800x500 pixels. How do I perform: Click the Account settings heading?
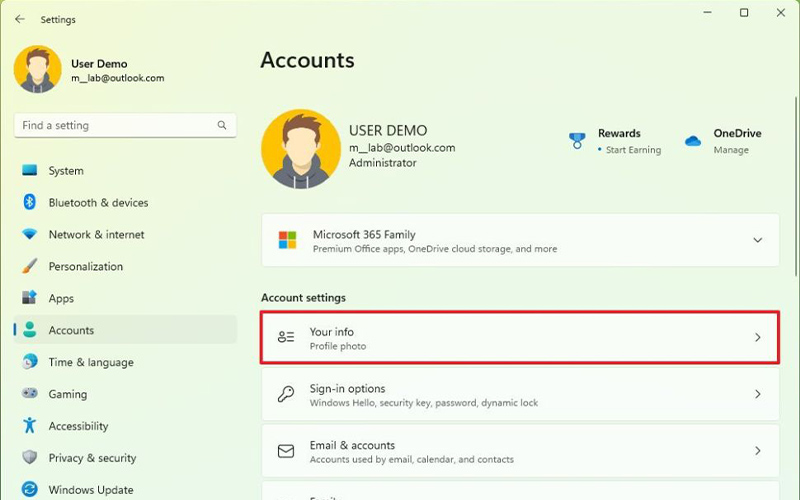(x=303, y=297)
